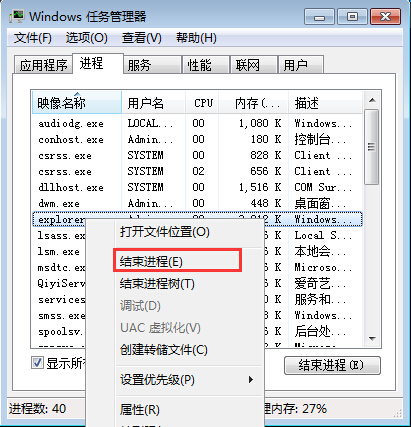The width and height of the screenshot is (411, 427).
Task: Close the Task Manager window
Action: (x=385, y=17)
